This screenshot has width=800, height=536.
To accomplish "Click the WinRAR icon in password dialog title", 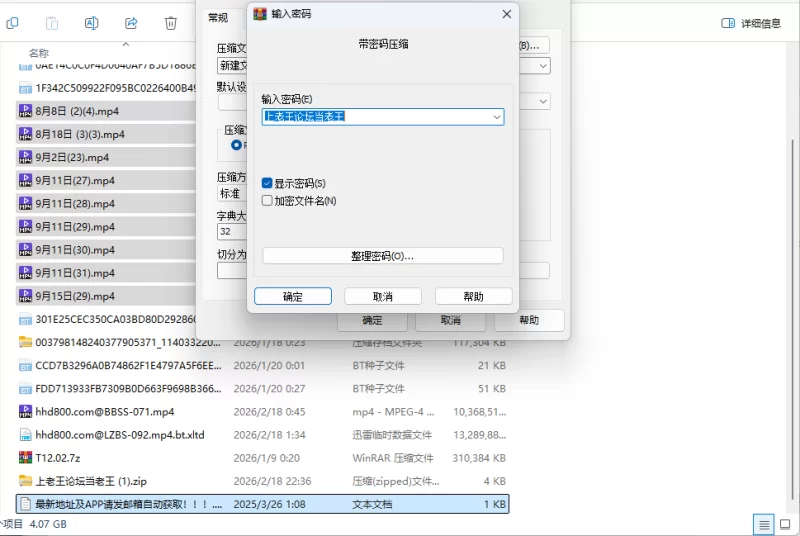I will coord(260,14).
